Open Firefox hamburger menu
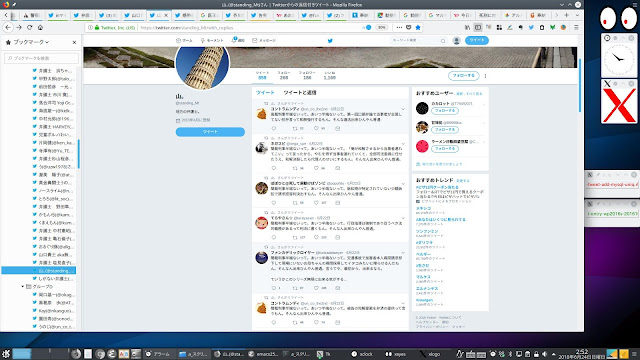This screenshot has width=640, height=360. (x=576, y=27)
